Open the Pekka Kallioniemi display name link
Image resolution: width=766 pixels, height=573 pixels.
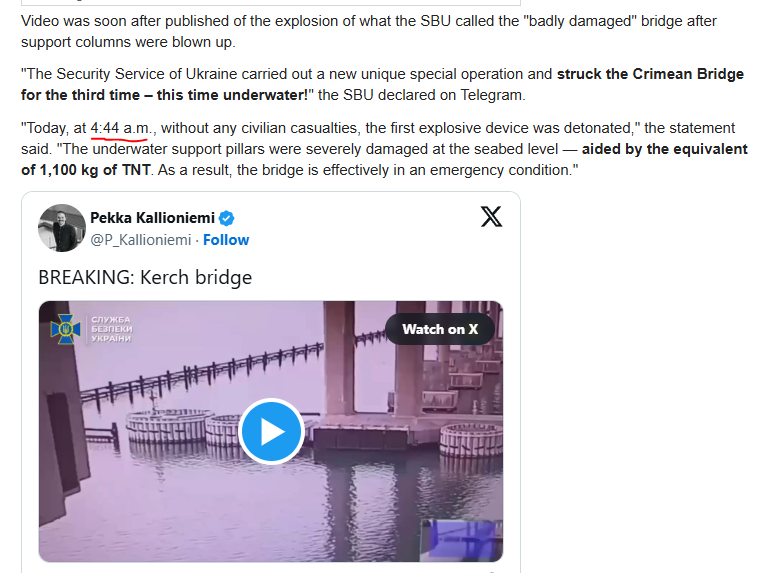coord(152,218)
